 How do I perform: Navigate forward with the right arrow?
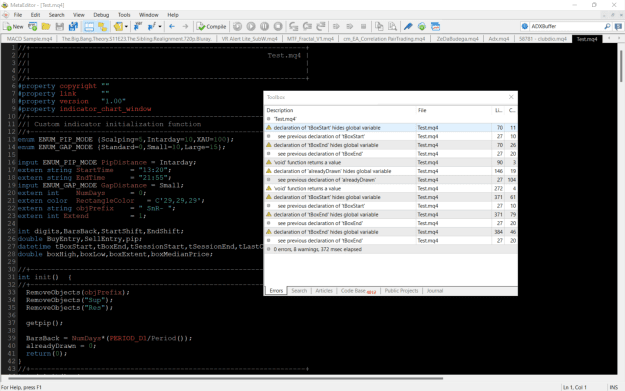185,27
